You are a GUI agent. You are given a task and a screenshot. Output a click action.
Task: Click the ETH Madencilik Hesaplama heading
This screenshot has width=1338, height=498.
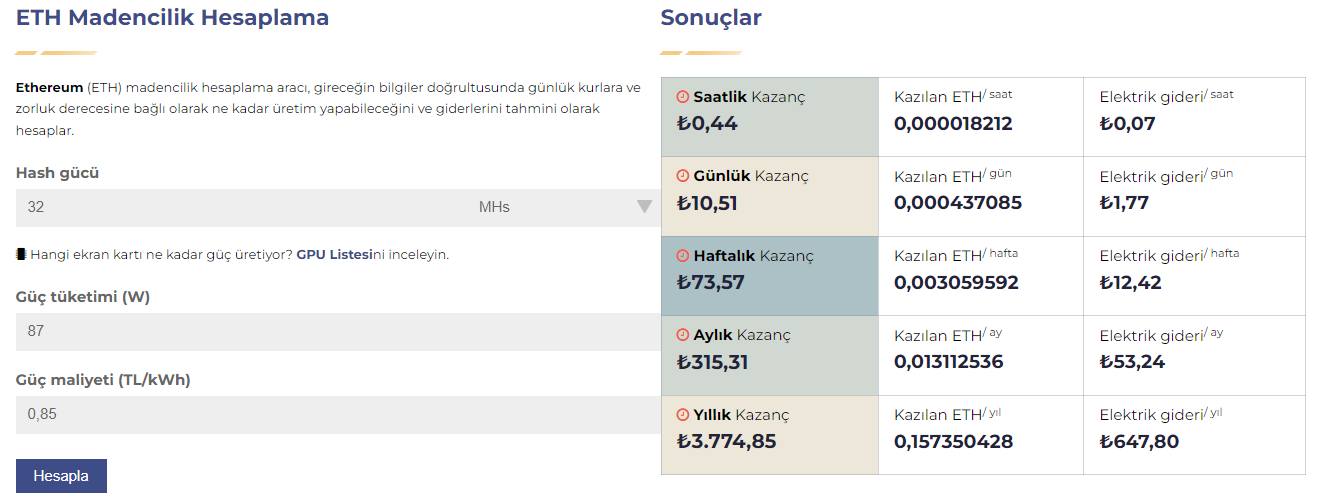click(172, 18)
